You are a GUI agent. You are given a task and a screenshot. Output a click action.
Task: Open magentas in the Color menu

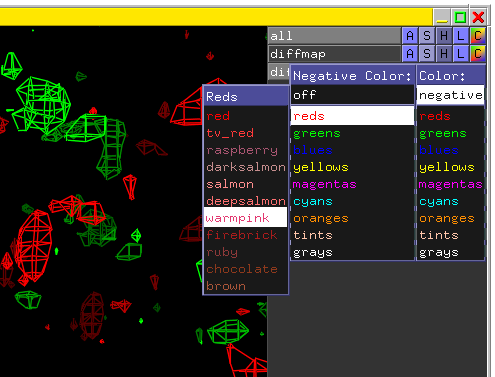coord(450,184)
